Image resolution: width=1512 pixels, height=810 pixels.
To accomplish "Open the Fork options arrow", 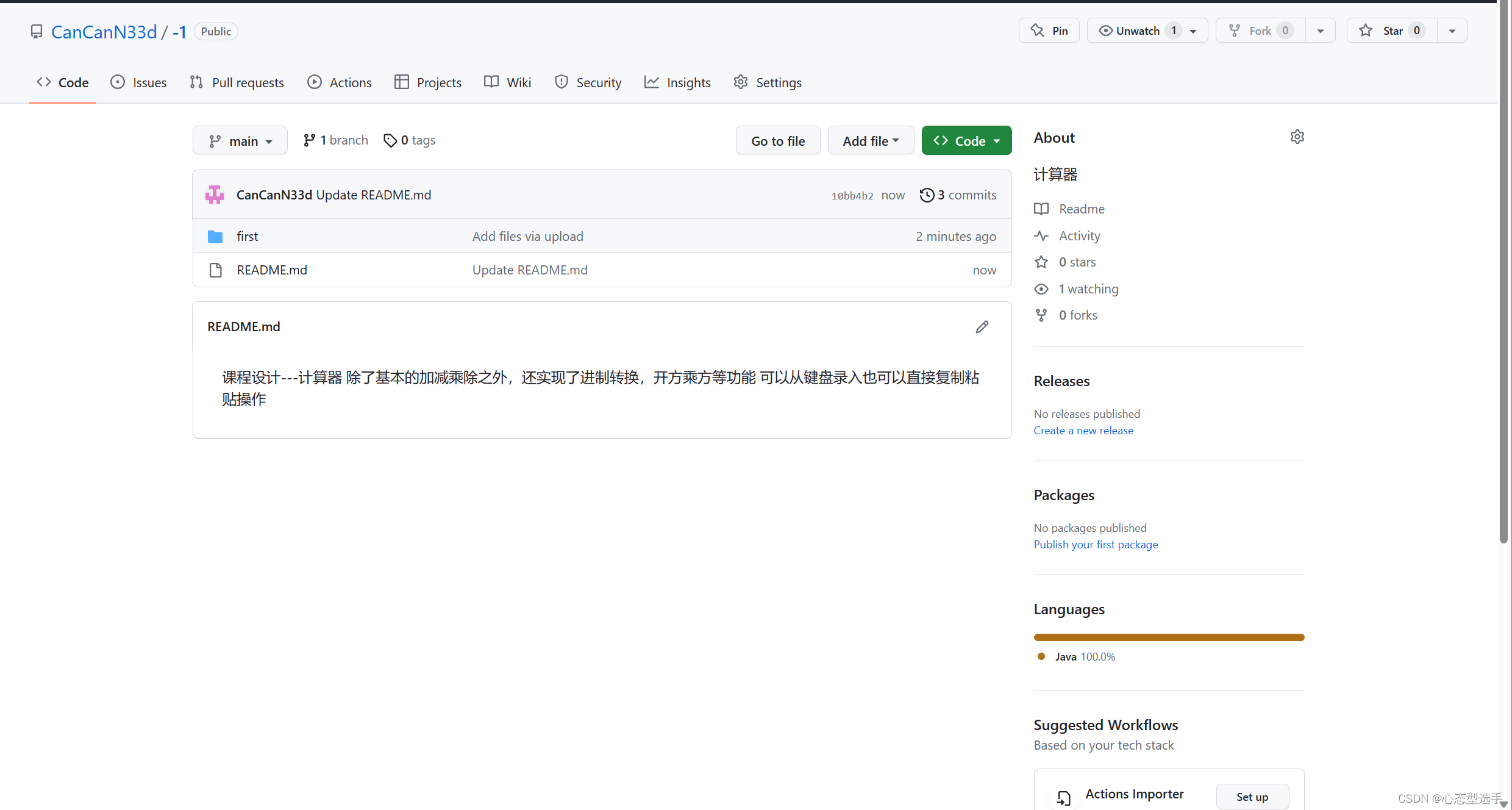I will click(1321, 30).
